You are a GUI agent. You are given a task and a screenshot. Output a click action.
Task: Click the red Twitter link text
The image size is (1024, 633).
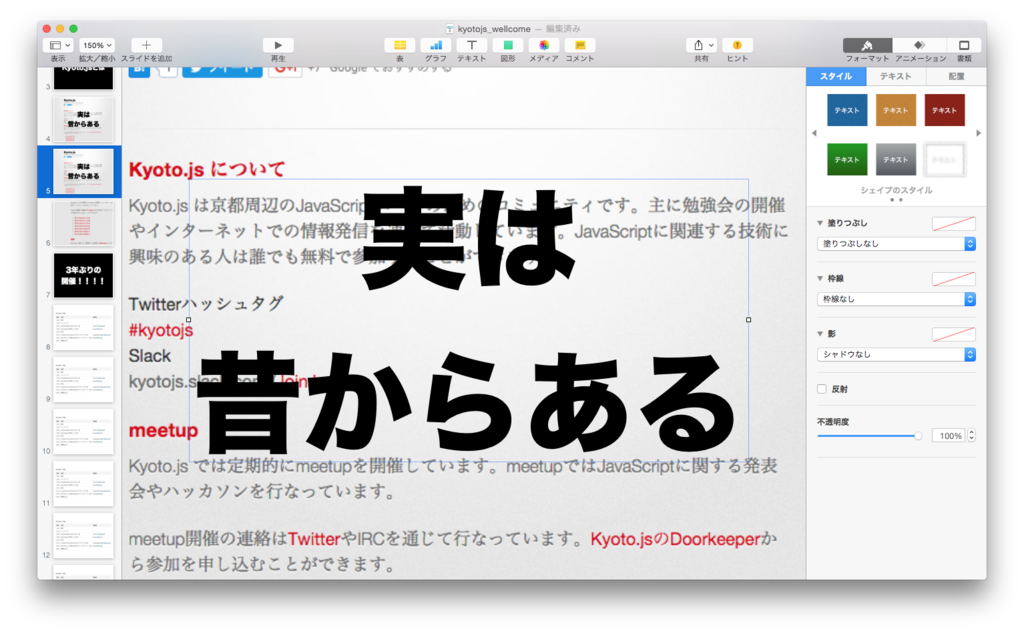314,539
